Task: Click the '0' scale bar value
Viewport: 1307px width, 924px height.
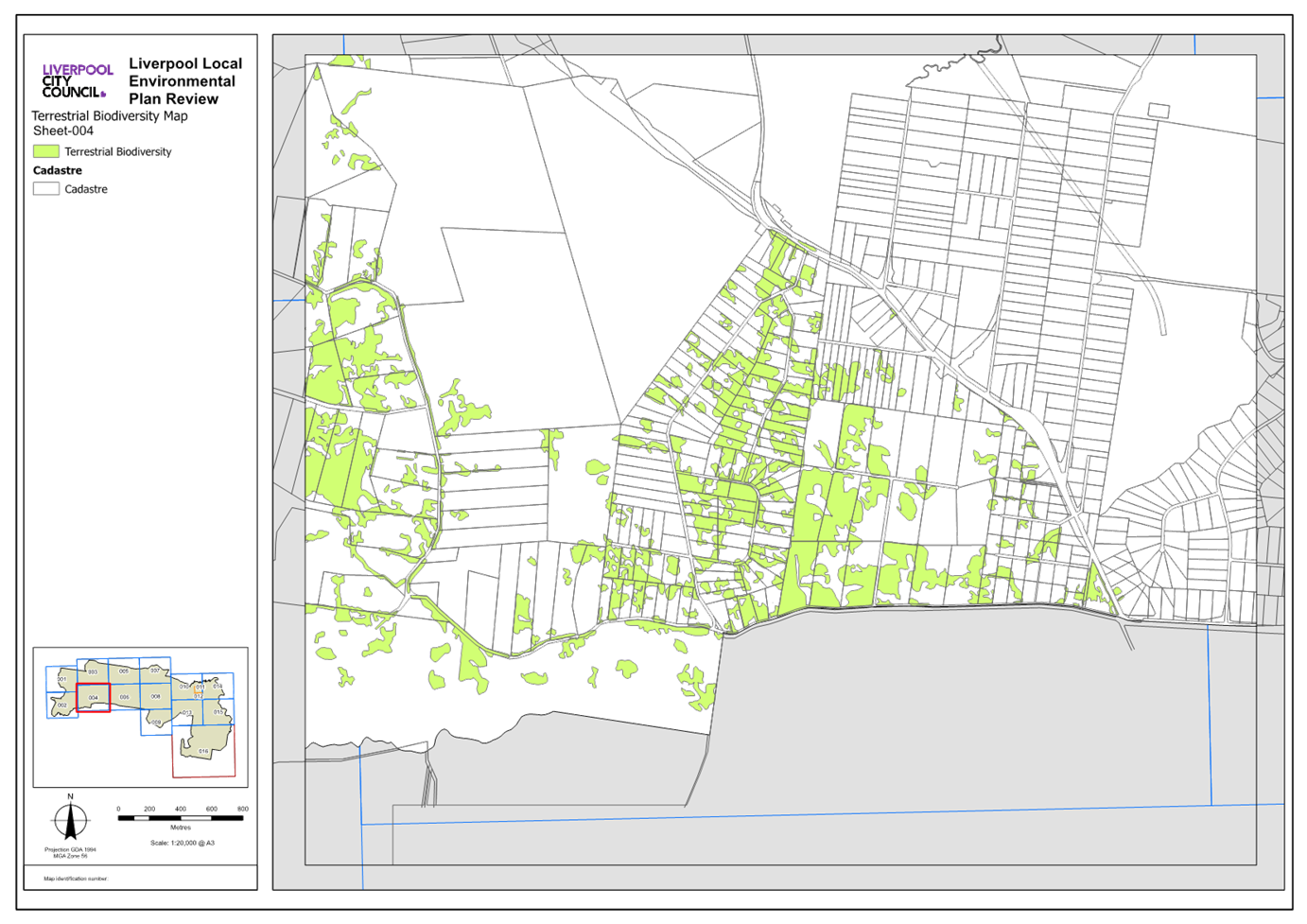Action: pyautogui.click(x=118, y=810)
